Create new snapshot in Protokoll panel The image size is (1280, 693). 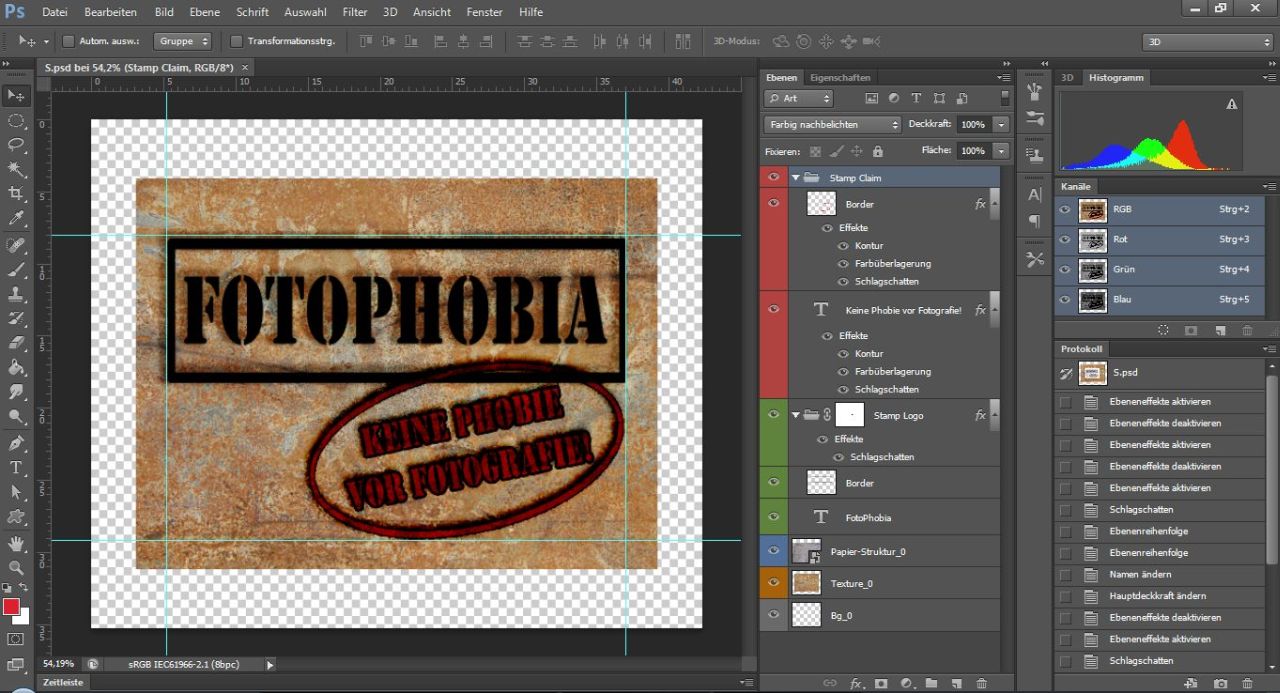(x=1220, y=684)
